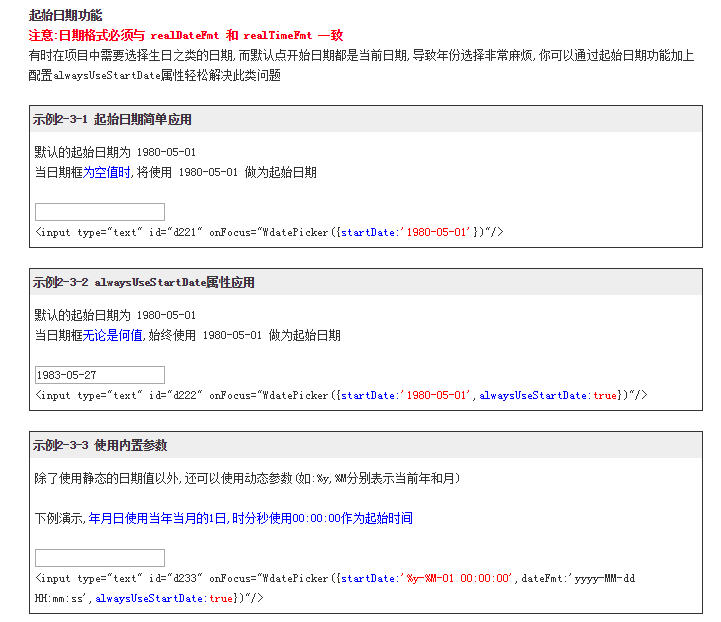Select the header 示例2-3-1 起始日期简单应用
This screenshot has width=721, height=622.
point(112,120)
